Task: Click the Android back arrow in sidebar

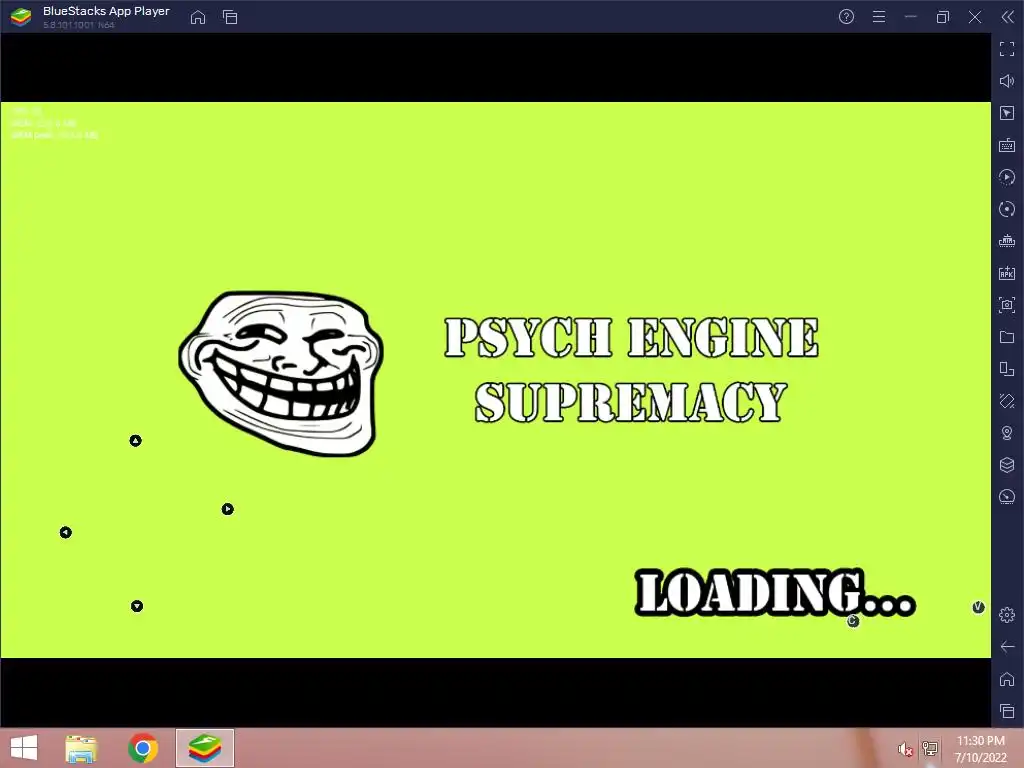Action: coord(1006,647)
